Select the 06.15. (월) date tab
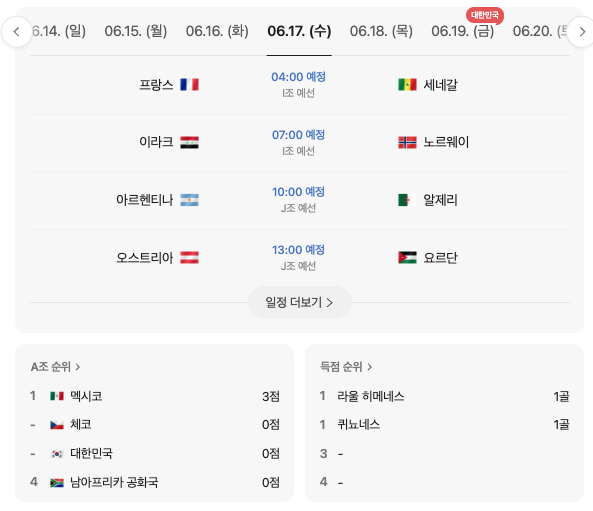The height and width of the screenshot is (511, 593). click(136, 31)
